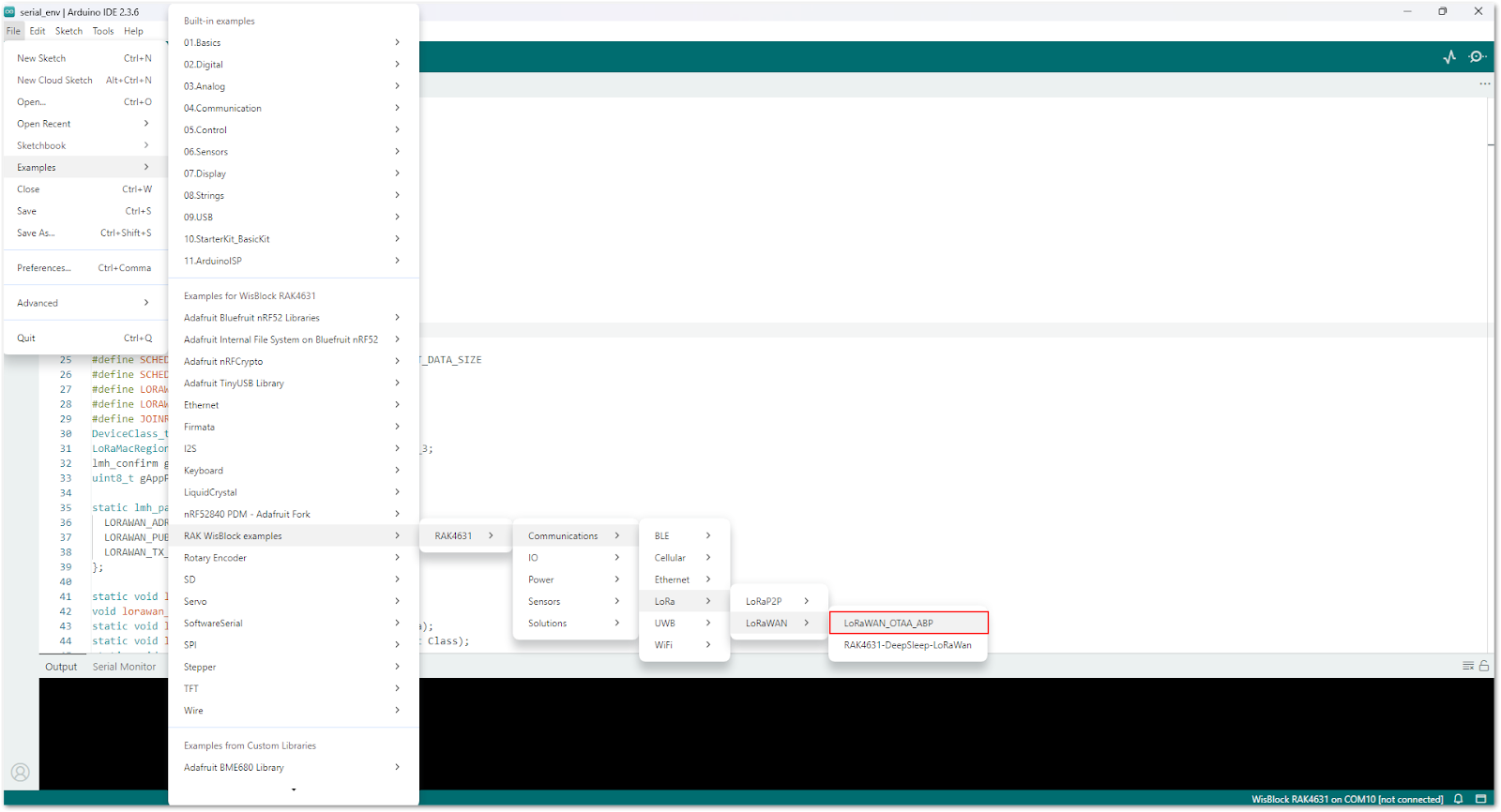Expand 10.StarterKit_BasicKit examples
This screenshot has height=812, width=1501.
[293, 239]
